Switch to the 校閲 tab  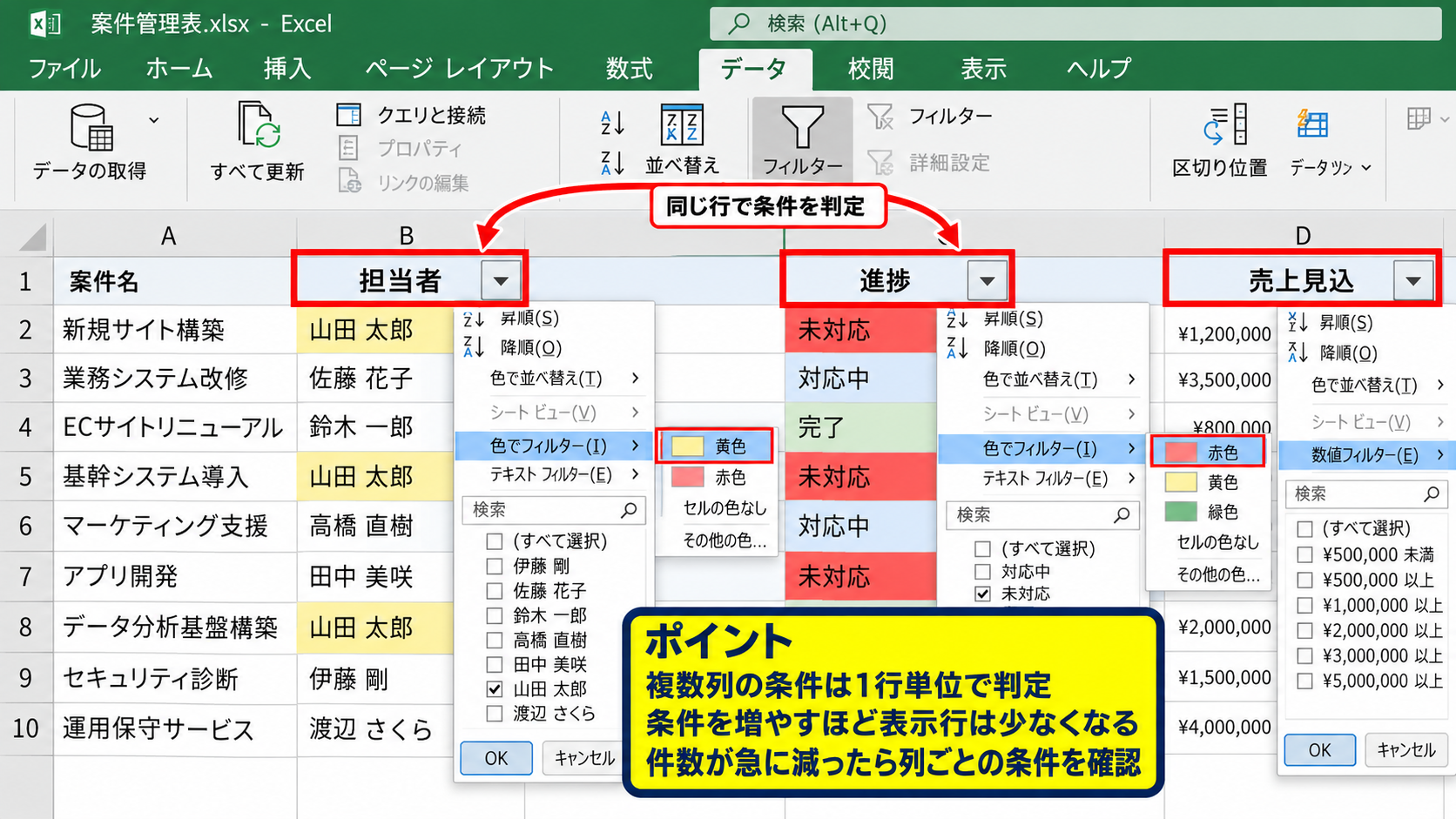(871, 69)
